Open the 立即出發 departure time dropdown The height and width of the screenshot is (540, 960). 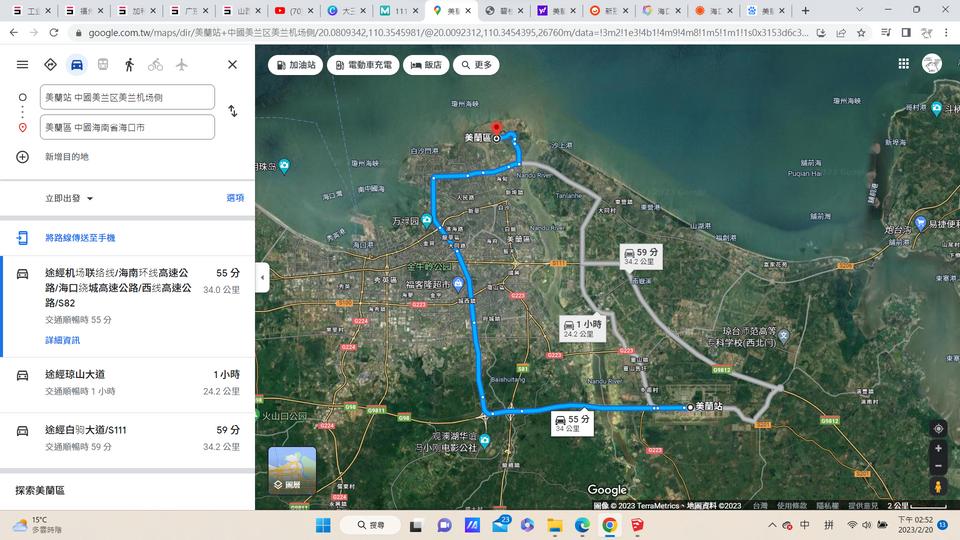point(69,198)
